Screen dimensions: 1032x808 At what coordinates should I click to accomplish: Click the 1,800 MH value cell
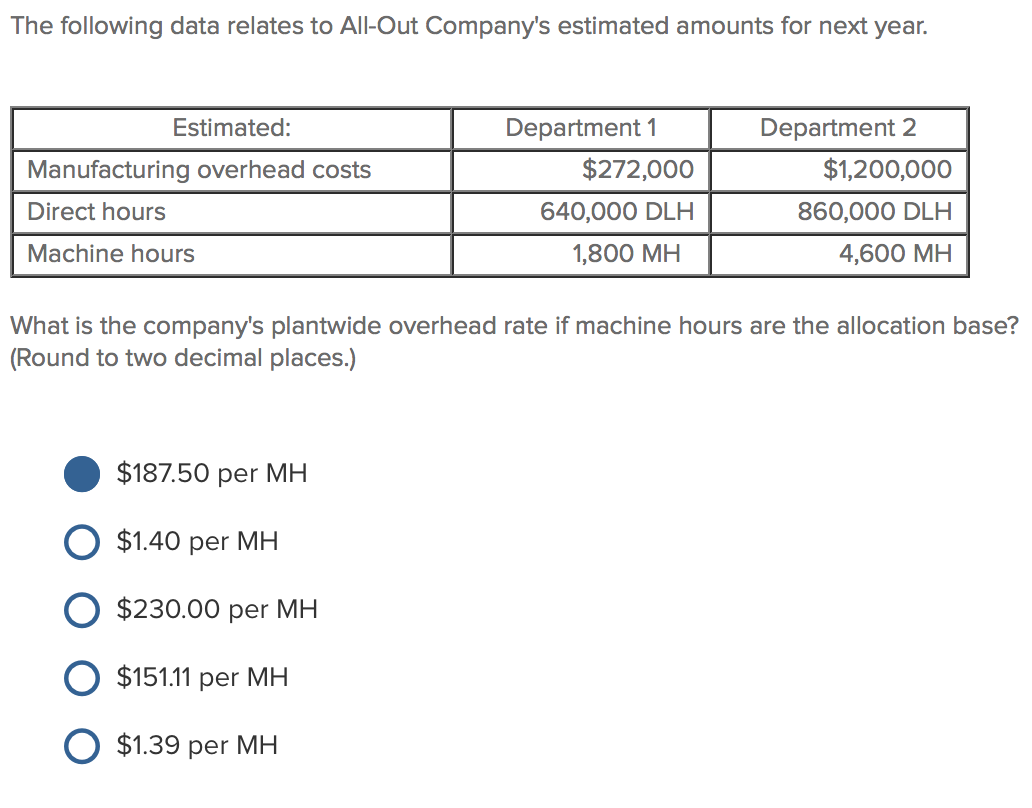click(x=631, y=254)
